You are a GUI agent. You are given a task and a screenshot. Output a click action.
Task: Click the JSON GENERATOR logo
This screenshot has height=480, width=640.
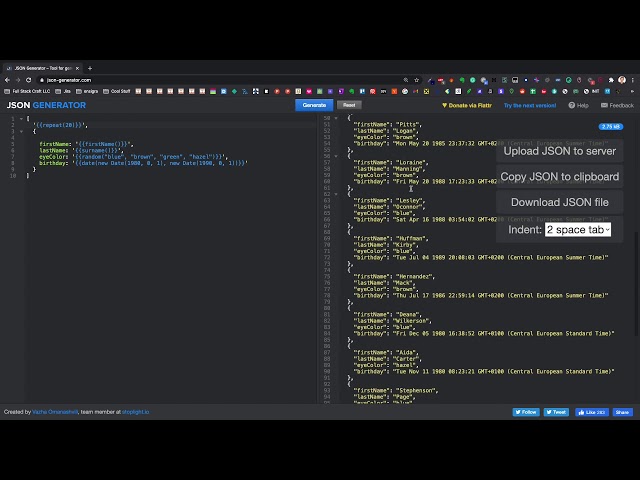point(46,105)
